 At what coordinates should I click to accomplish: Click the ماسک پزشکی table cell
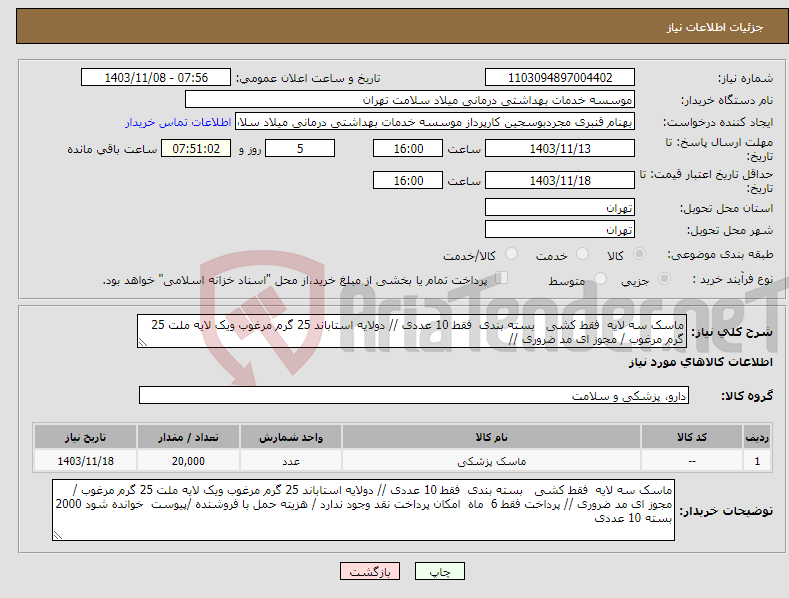pyautogui.click(x=492, y=461)
